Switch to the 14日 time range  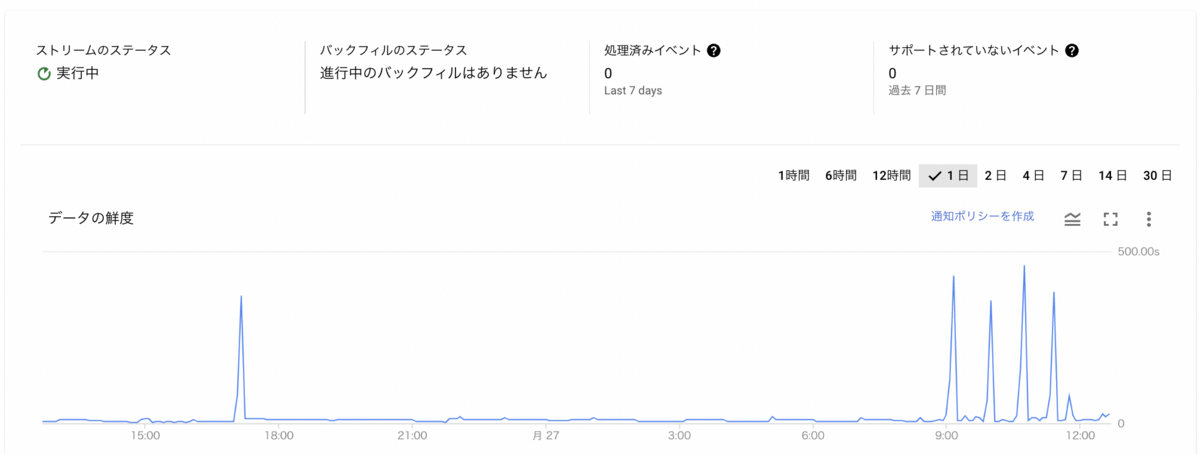pyautogui.click(x=1113, y=175)
